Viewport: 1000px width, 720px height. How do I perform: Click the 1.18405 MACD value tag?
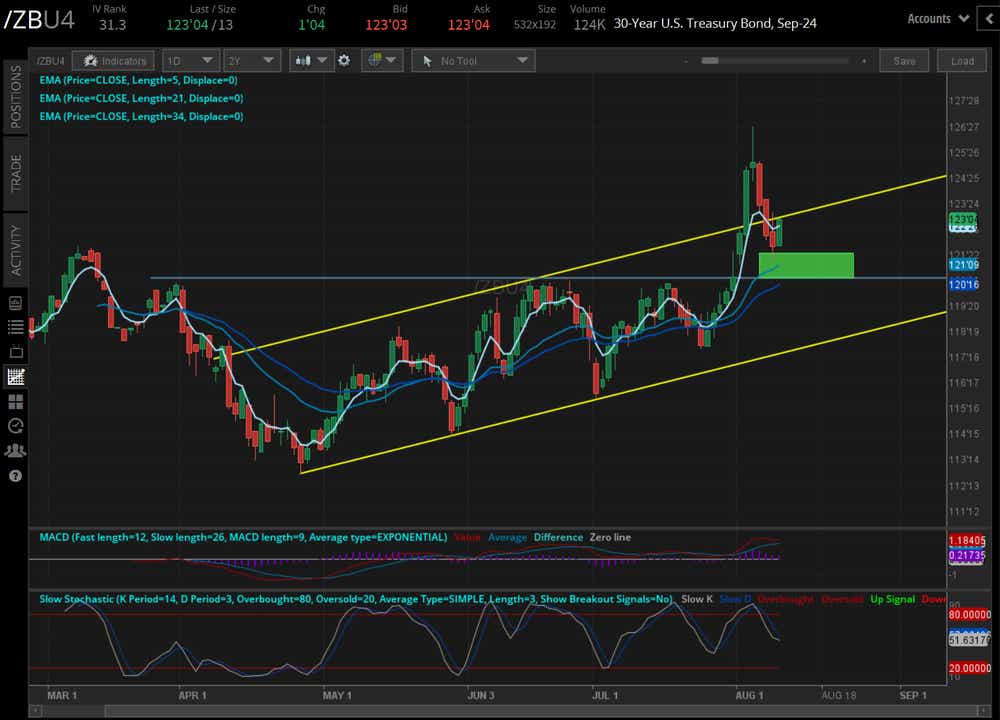point(967,541)
